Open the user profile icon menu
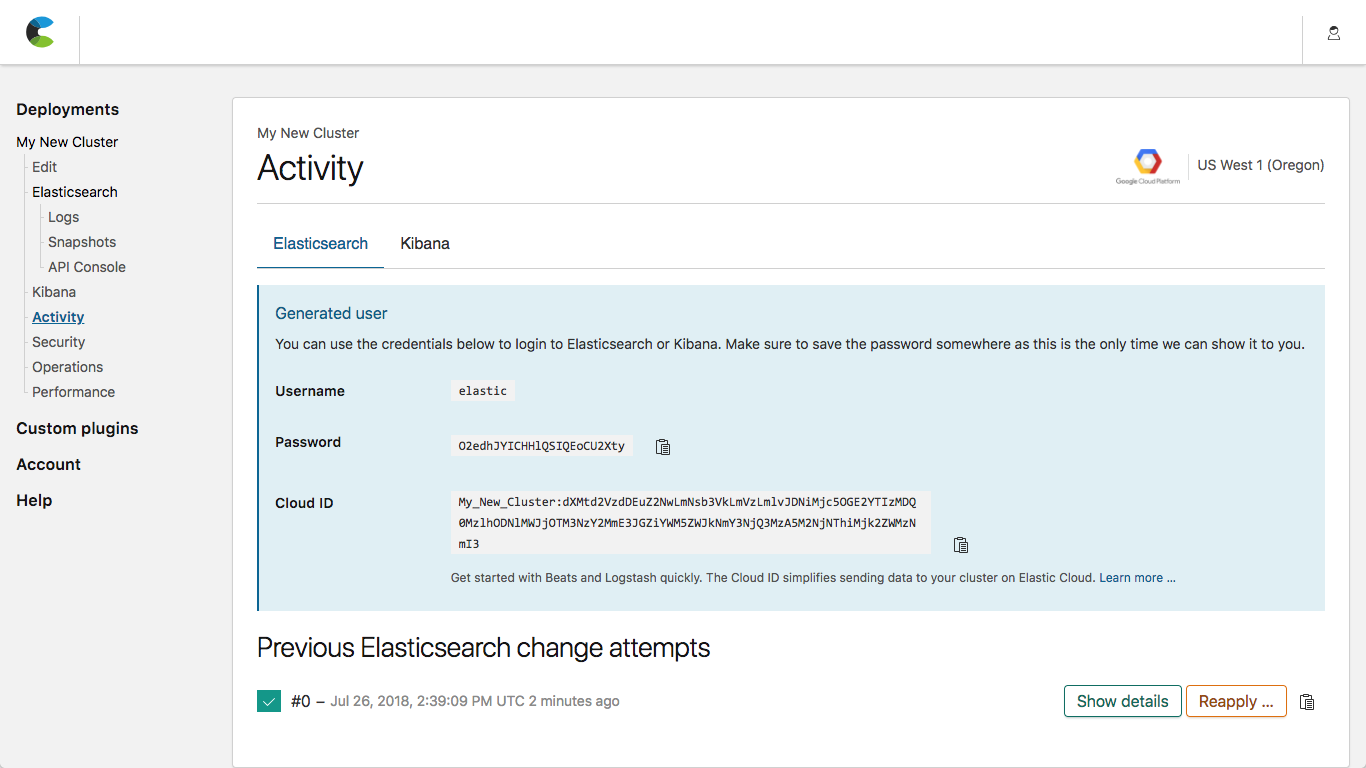This screenshot has height=768, width=1366. (1334, 33)
